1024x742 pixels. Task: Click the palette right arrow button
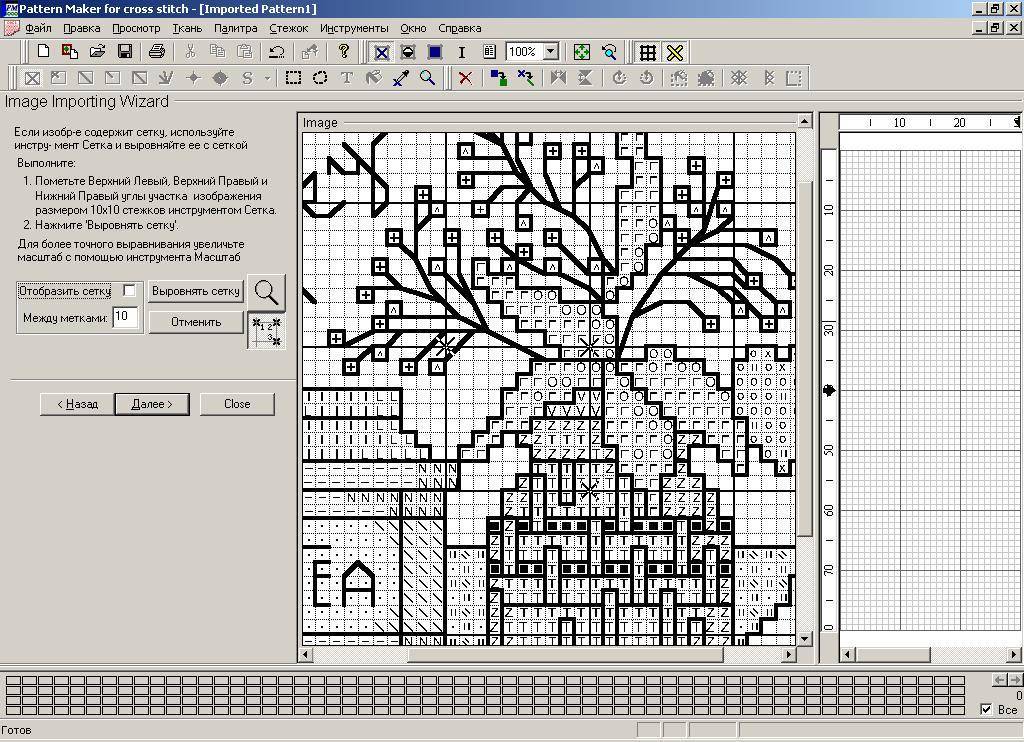point(1015,680)
